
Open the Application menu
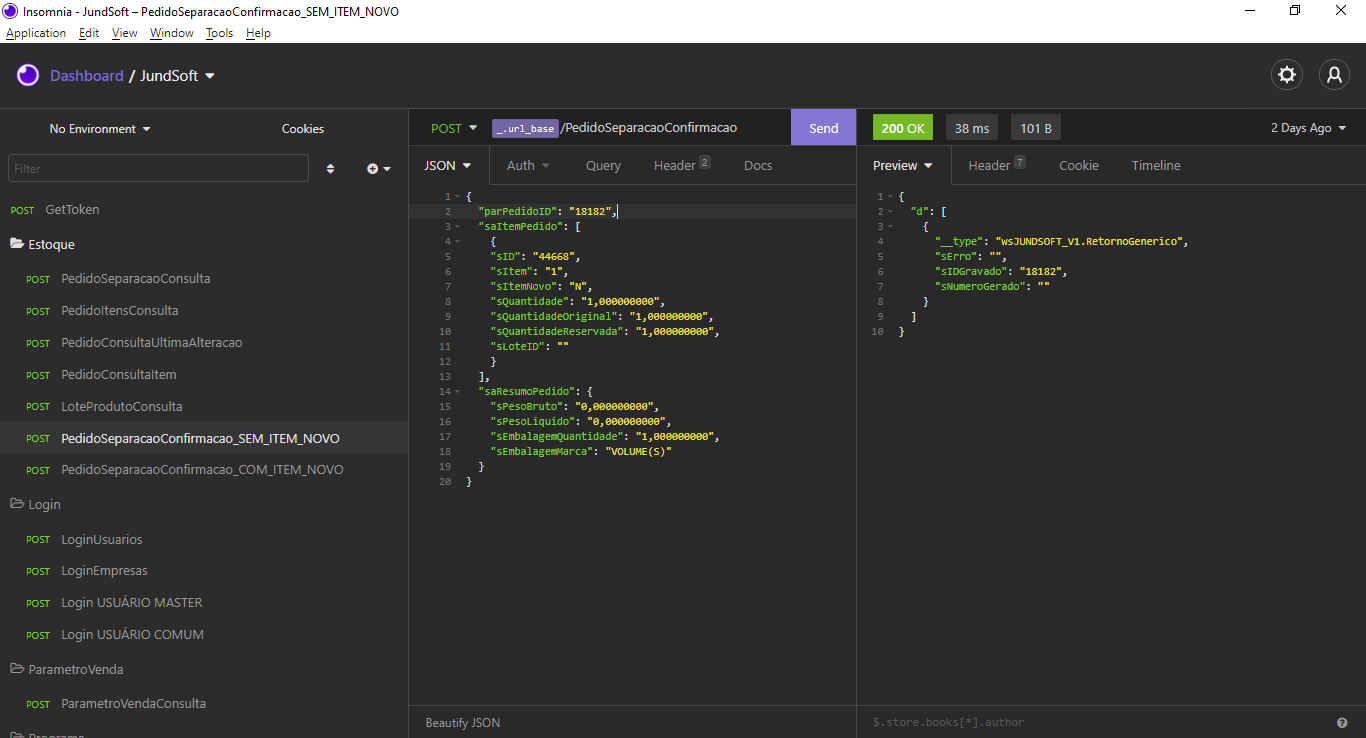pos(36,33)
